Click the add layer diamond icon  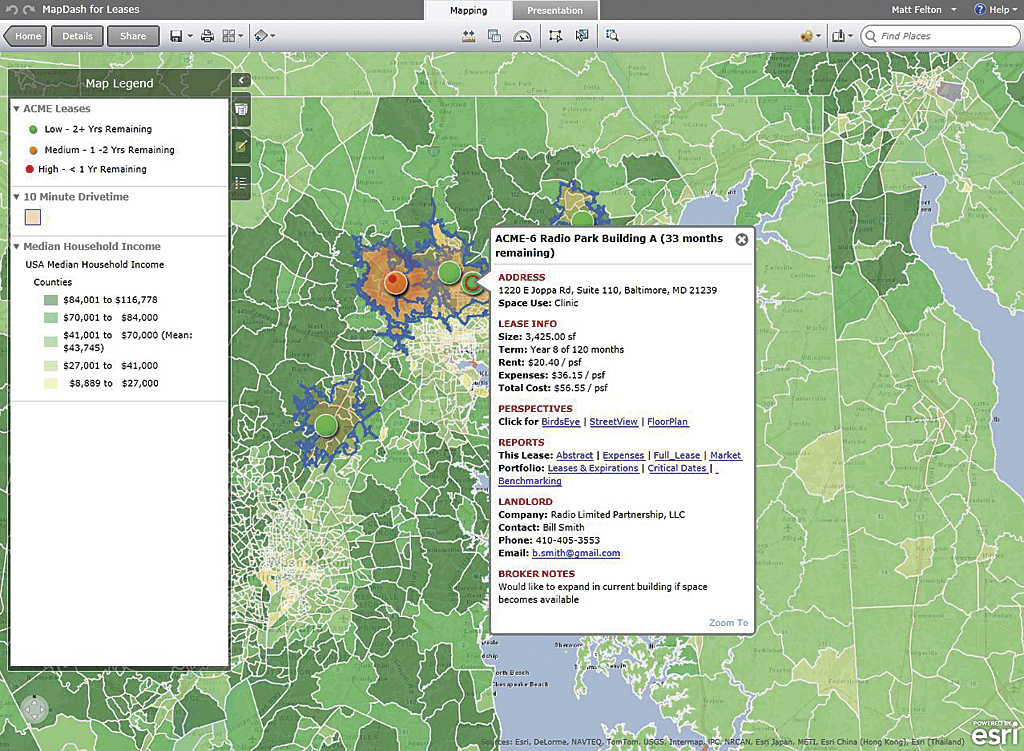(x=261, y=36)
